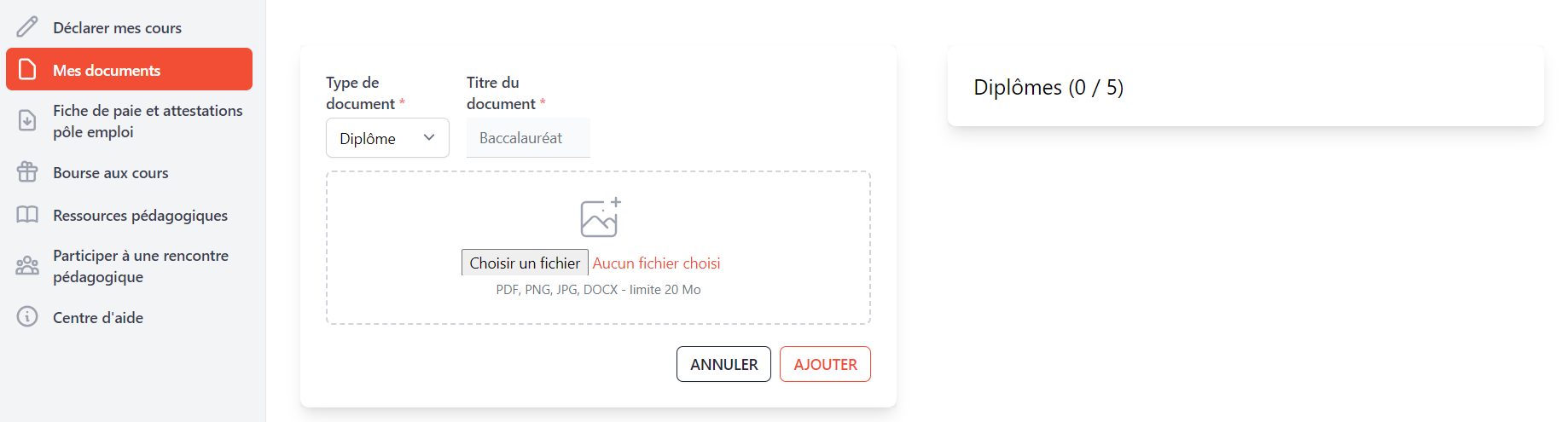1568x422 pixels.
Task: Click the info icon for Centre d'aide
Action: pos(27,317)
